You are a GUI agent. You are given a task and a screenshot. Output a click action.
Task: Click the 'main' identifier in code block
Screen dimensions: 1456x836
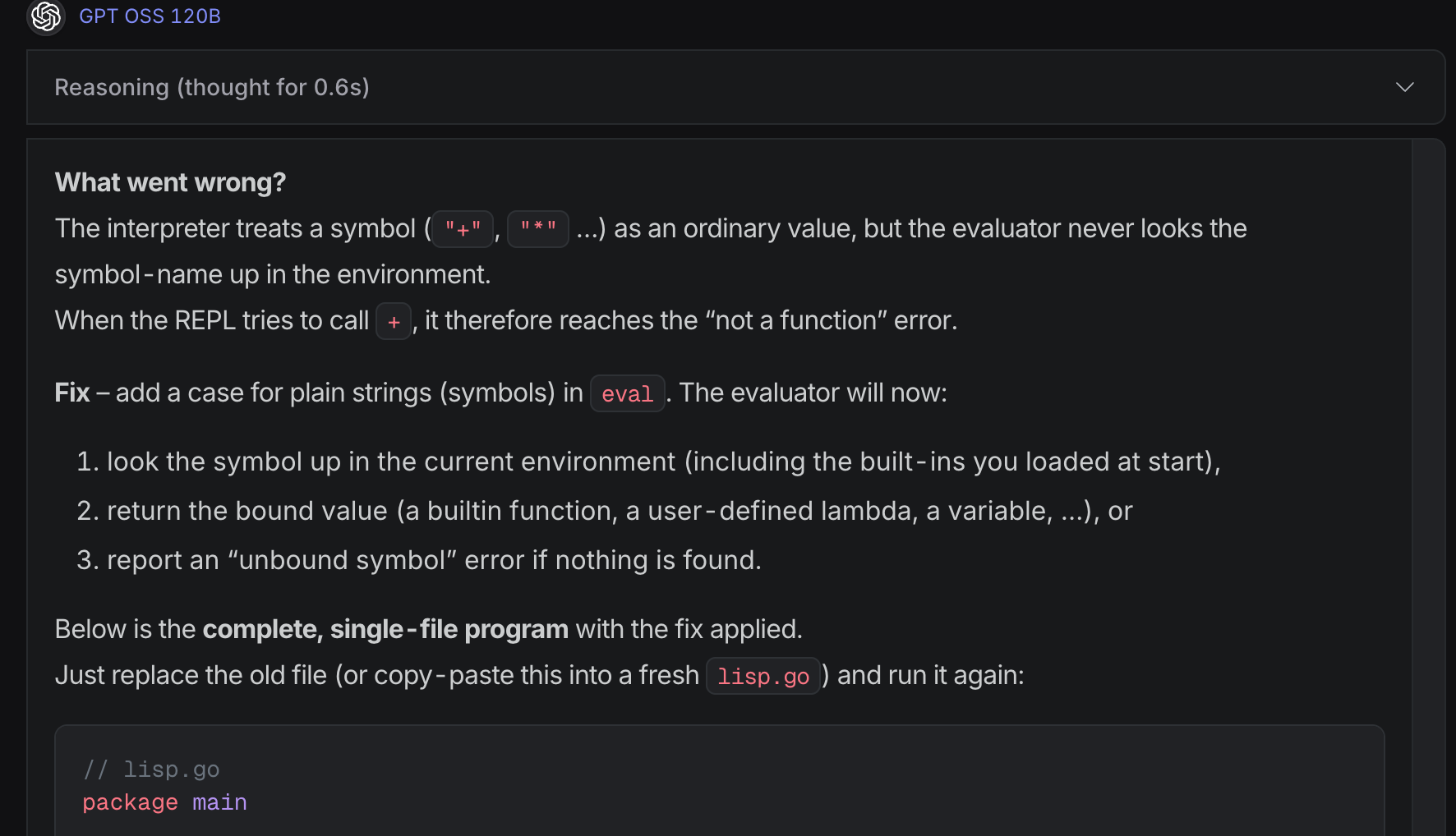pyautogui.click(x=219, y=802)
